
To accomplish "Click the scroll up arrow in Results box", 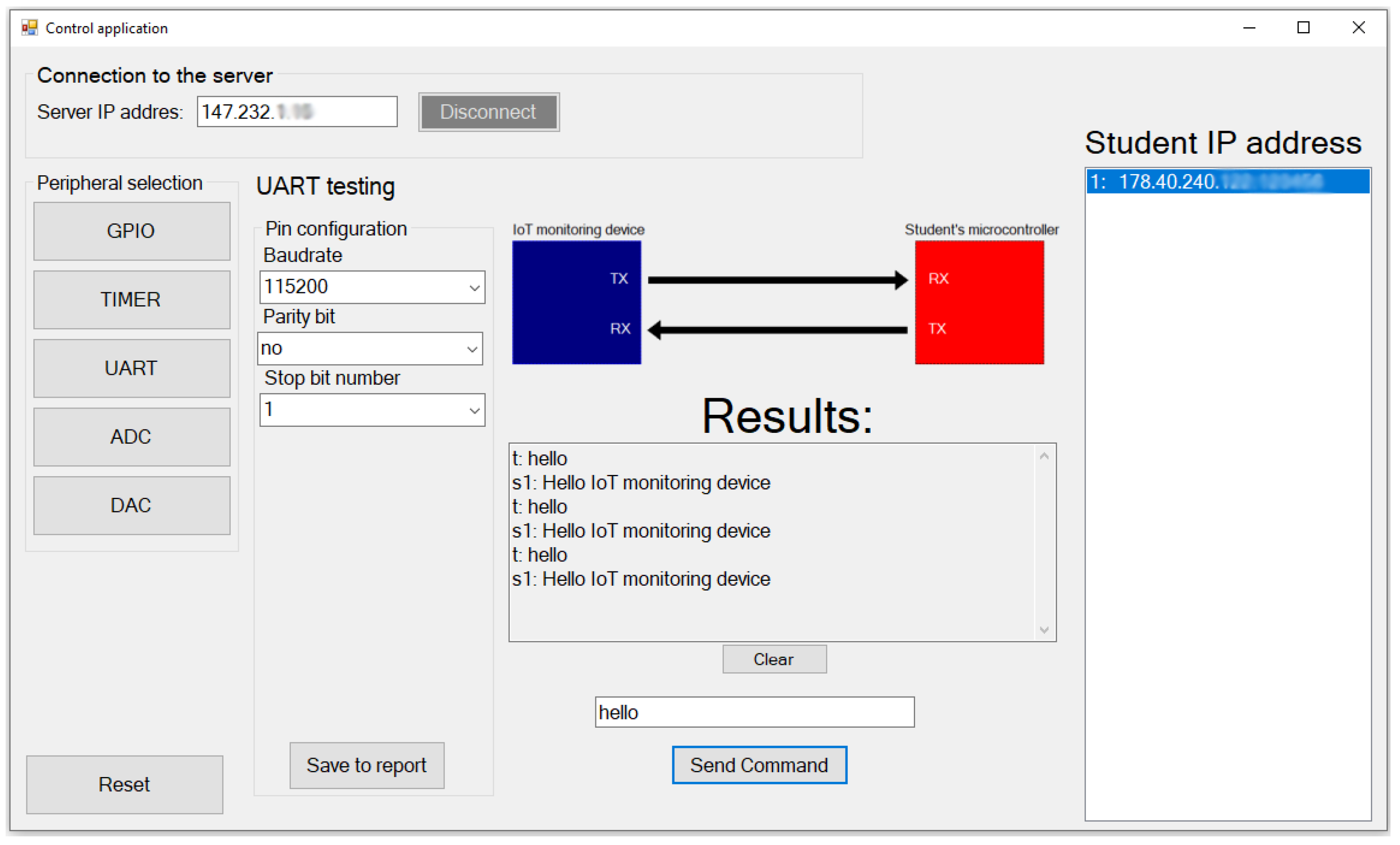I will coord(1044,456).
